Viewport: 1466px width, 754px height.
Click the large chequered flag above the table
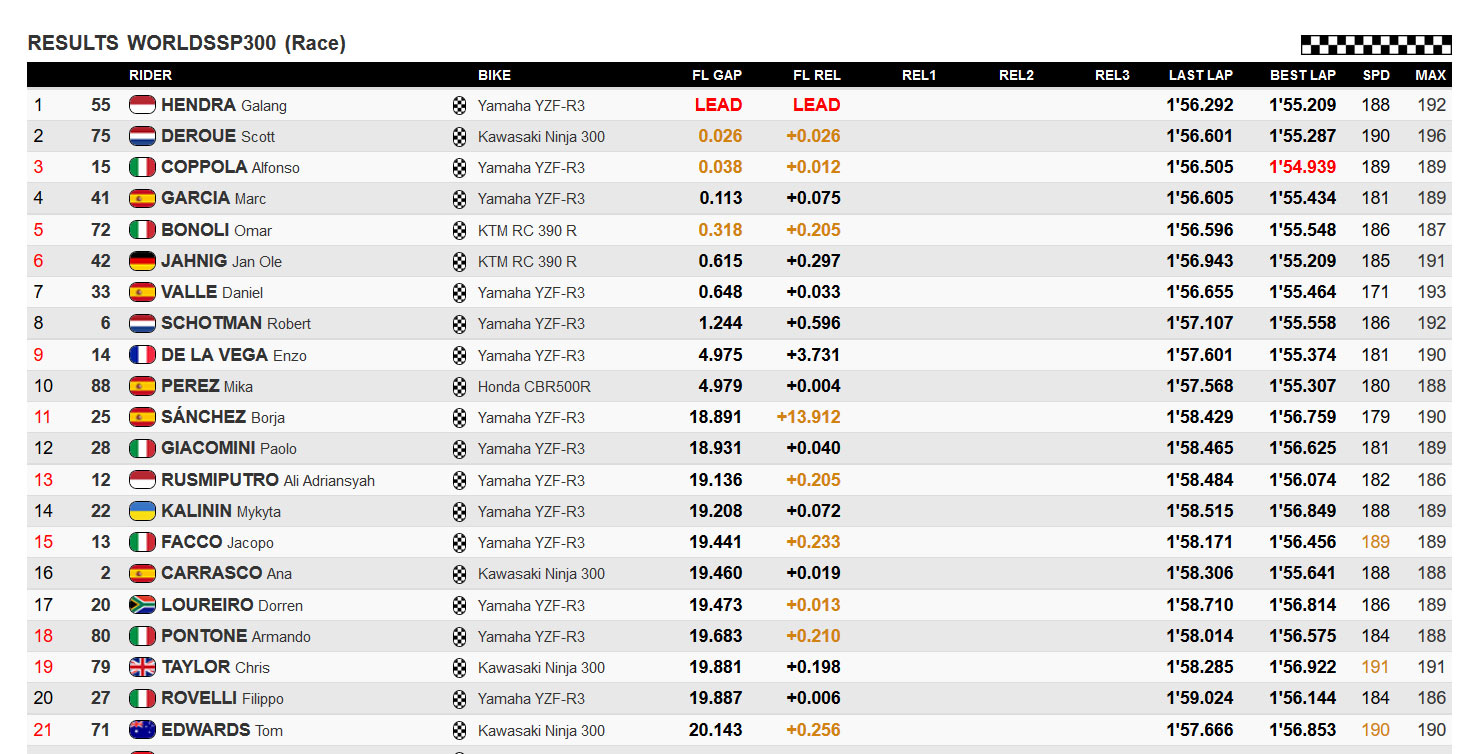click(1376, 45)
